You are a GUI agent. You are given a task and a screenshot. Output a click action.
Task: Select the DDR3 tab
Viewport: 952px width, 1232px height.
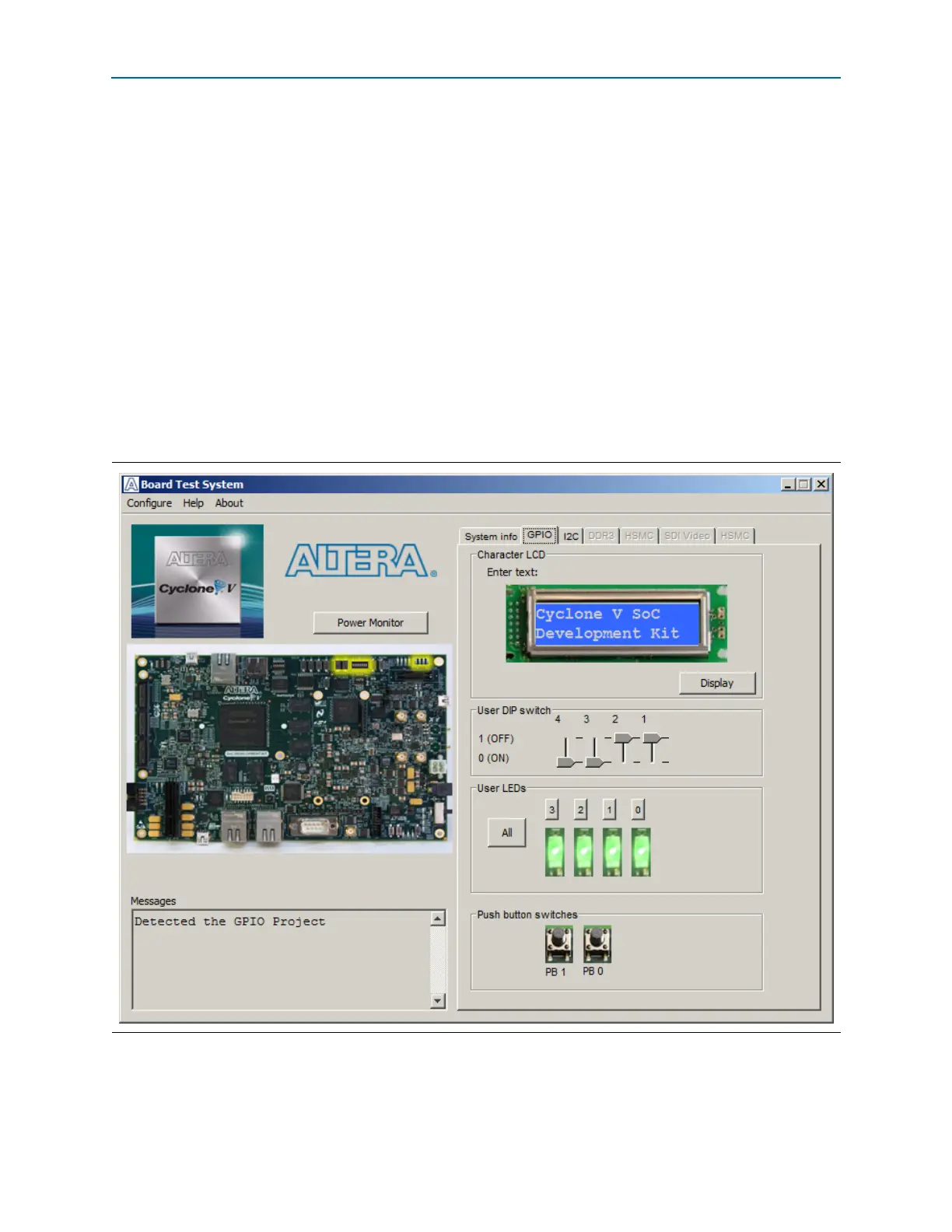[x=600, y=536]
